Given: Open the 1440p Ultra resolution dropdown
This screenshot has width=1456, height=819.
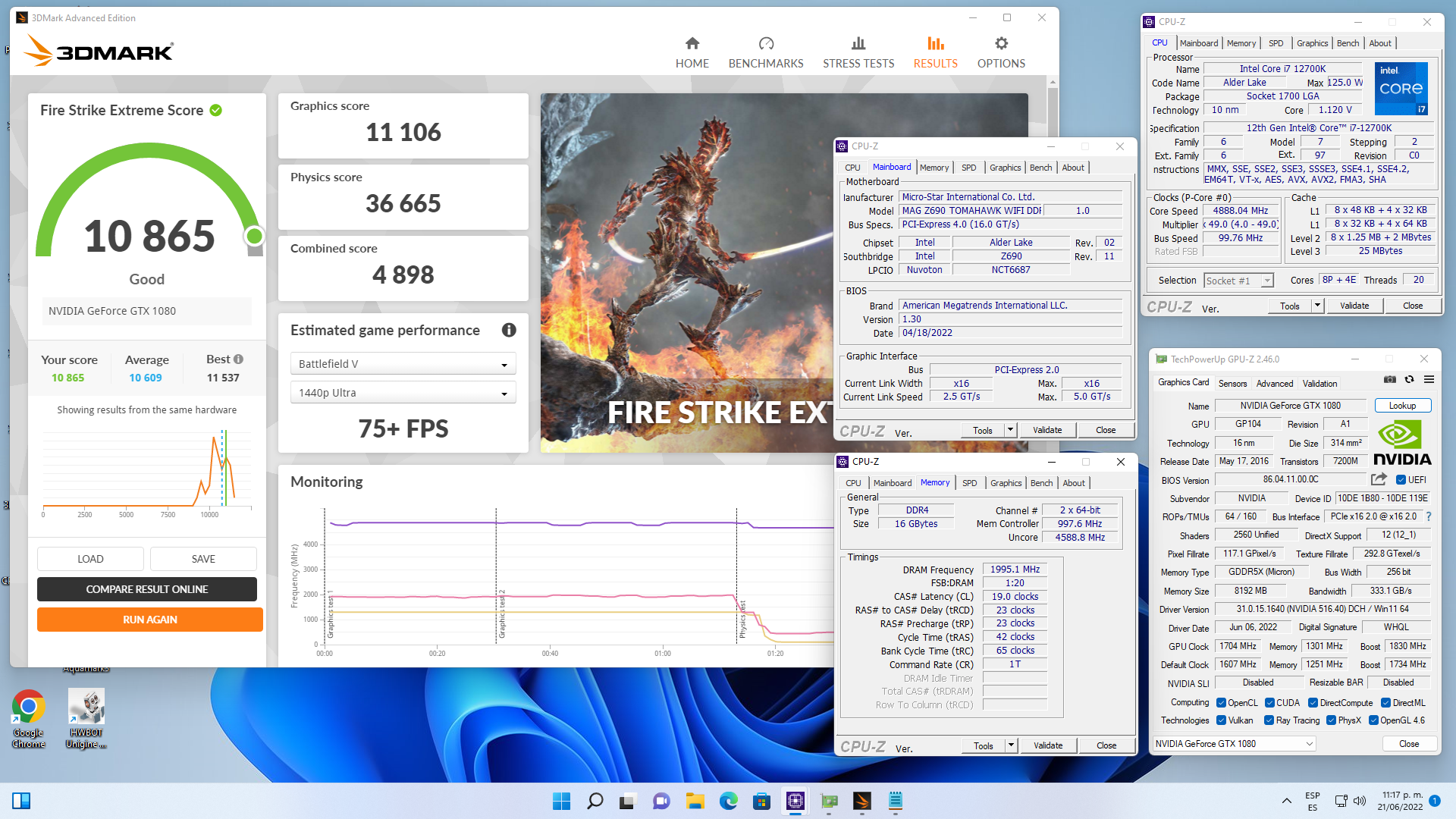Looking at the screenshot, I should click(x=403, y=393).
